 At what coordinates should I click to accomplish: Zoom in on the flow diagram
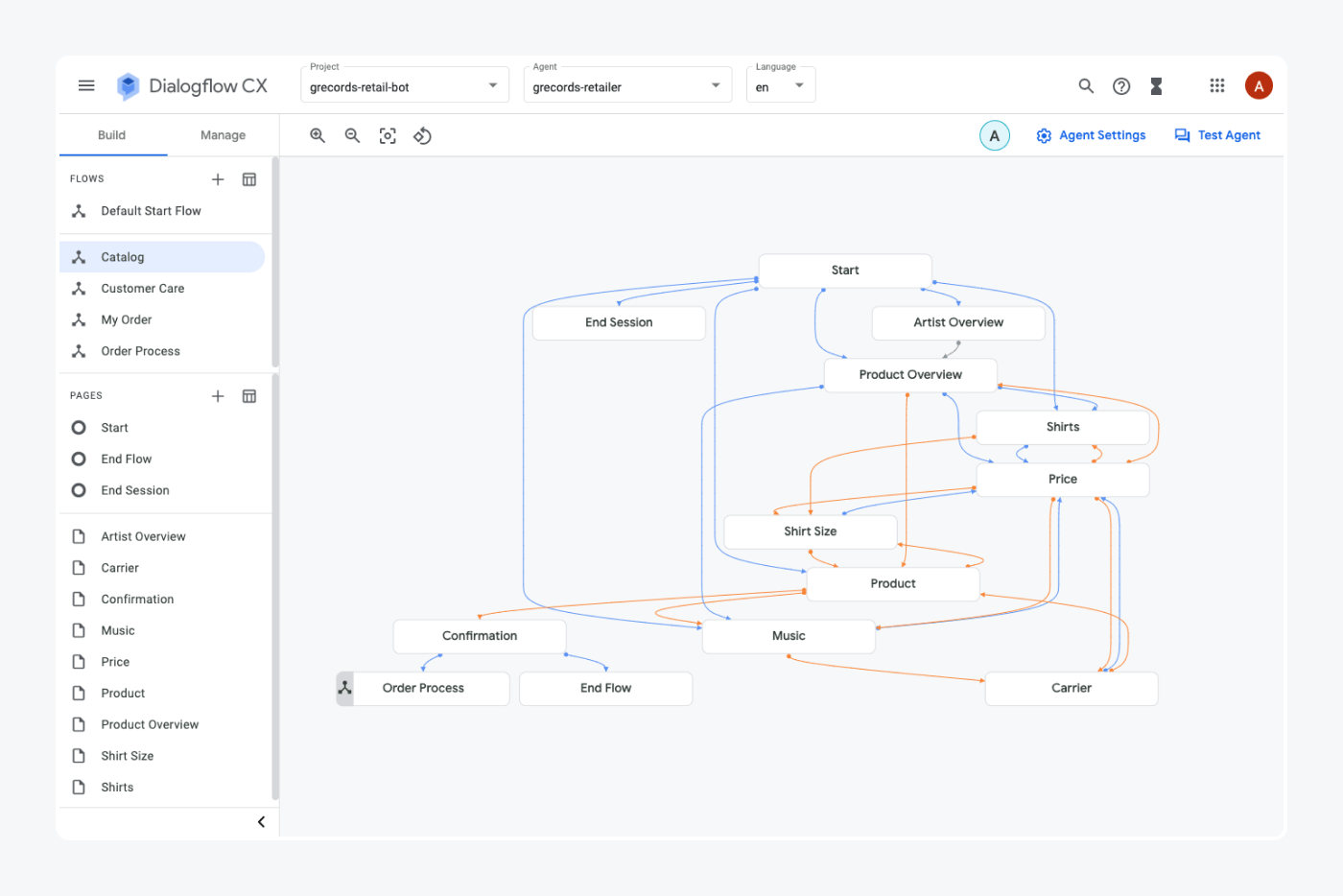click(x=318, y=135)
